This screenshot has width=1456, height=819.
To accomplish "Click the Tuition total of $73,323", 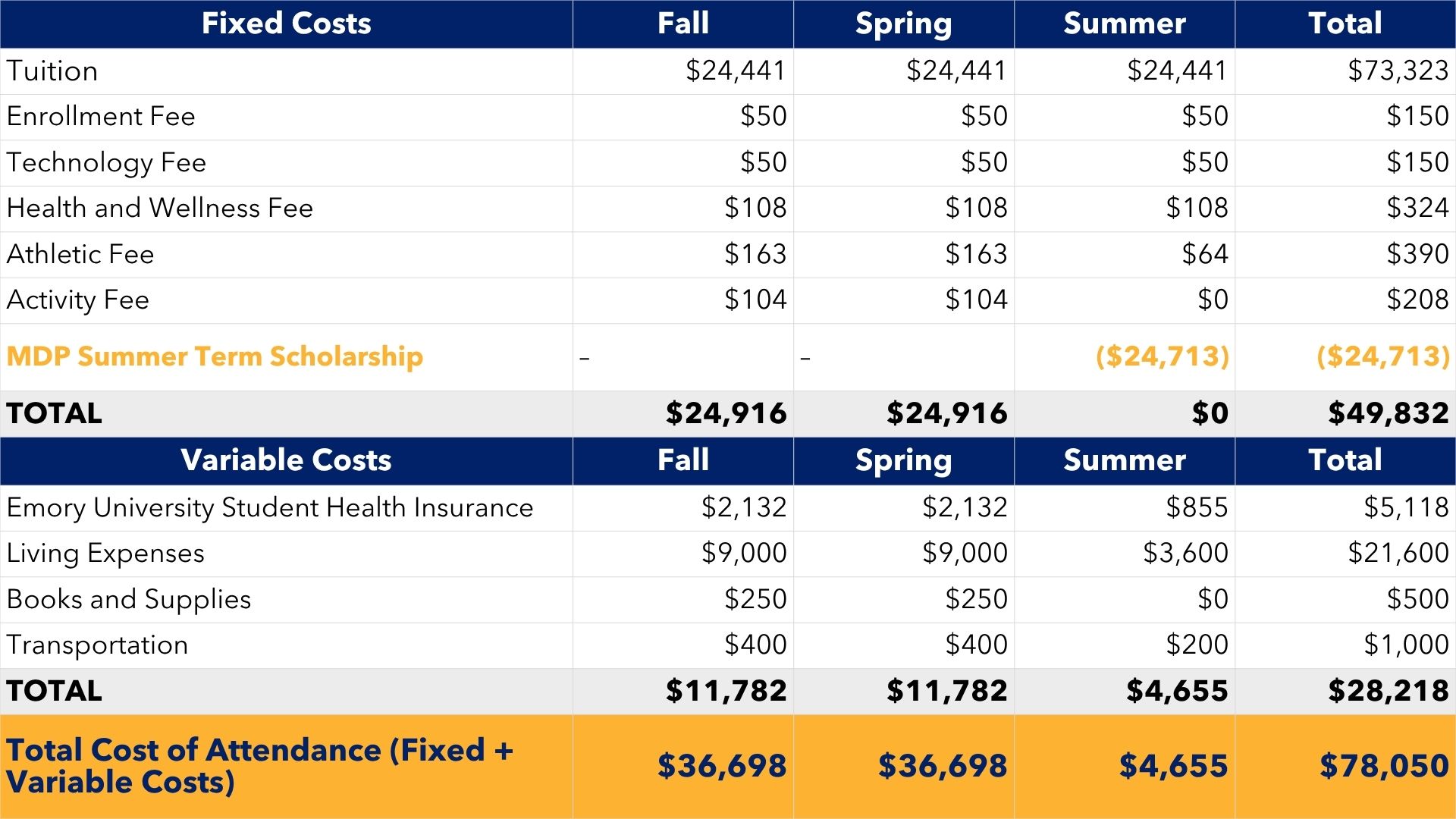I will [1398, 71].
